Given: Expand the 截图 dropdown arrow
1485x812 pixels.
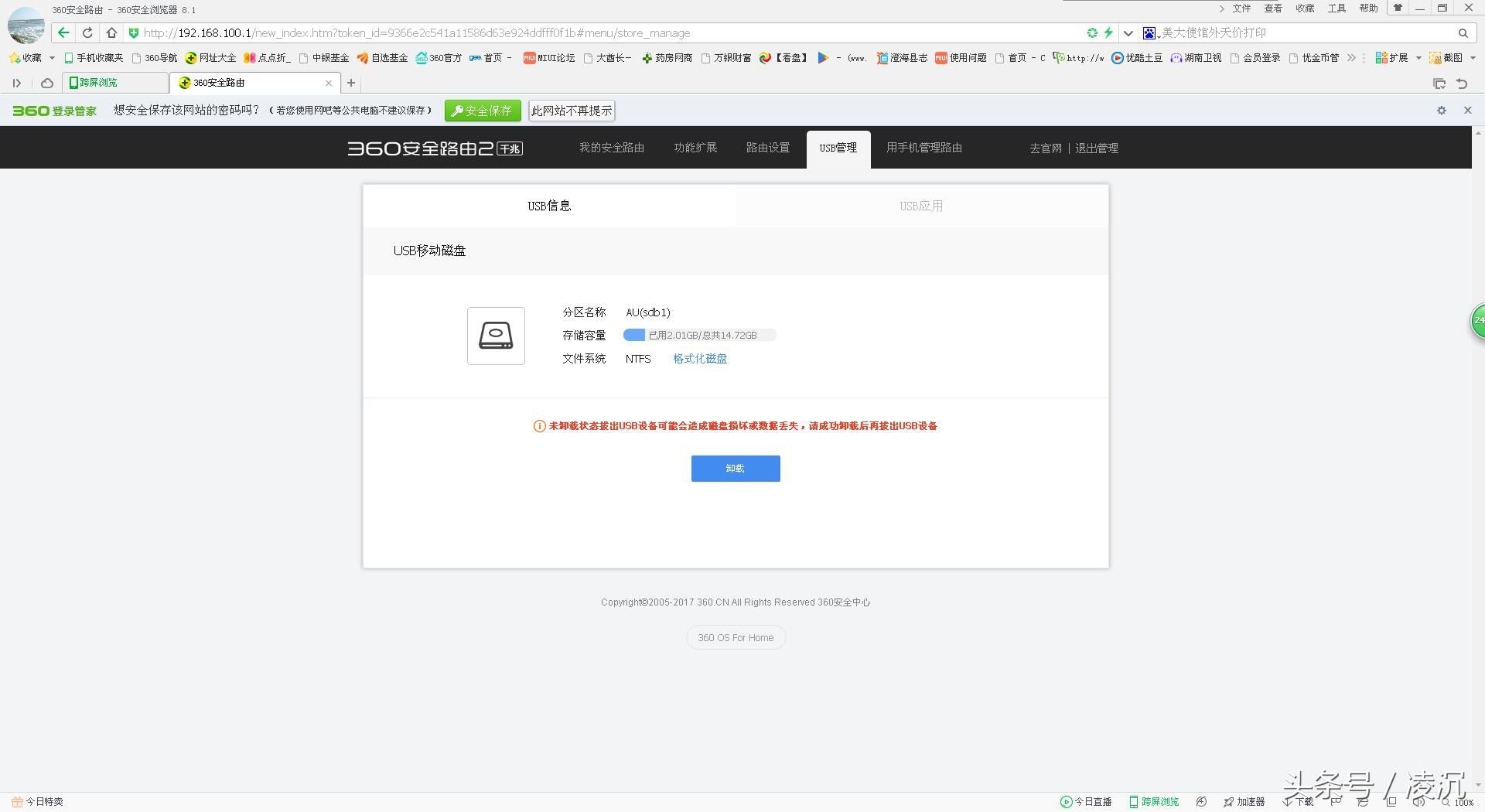Looking at the screenshot, I should 1473,57.
